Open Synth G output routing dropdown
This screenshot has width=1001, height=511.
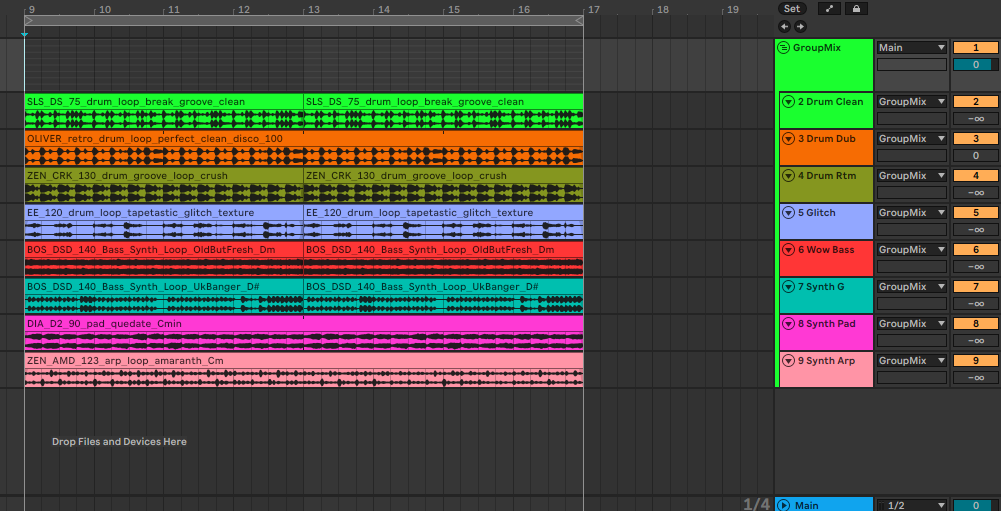[912, 287]
